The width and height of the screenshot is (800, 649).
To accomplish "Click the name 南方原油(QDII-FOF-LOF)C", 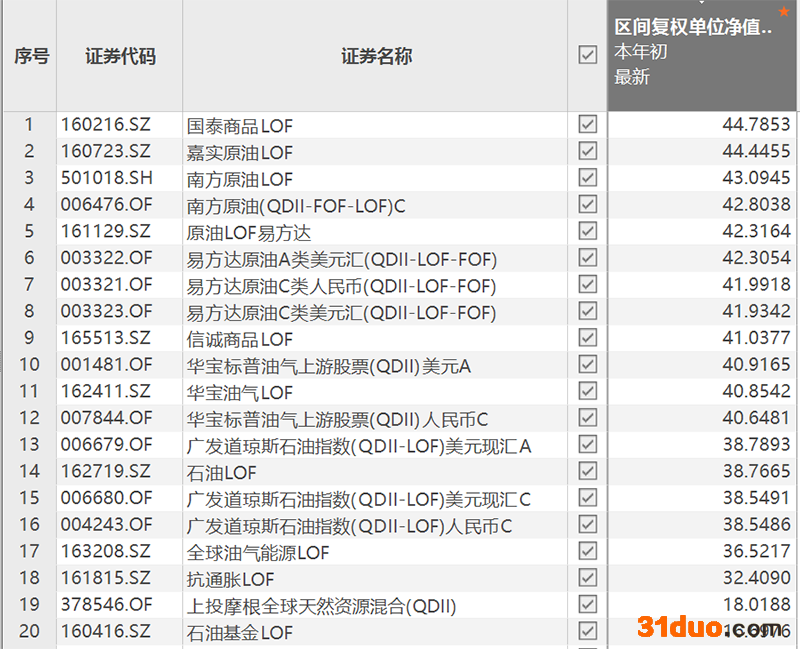I will pos(296,206).
